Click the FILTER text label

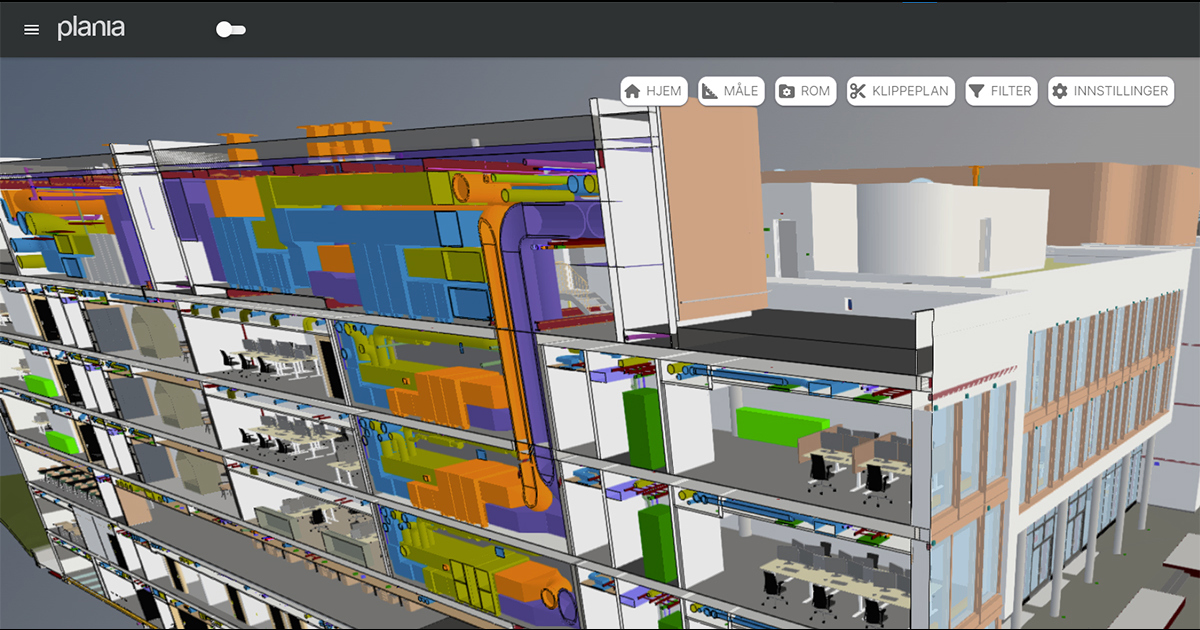pos(1010,91)
